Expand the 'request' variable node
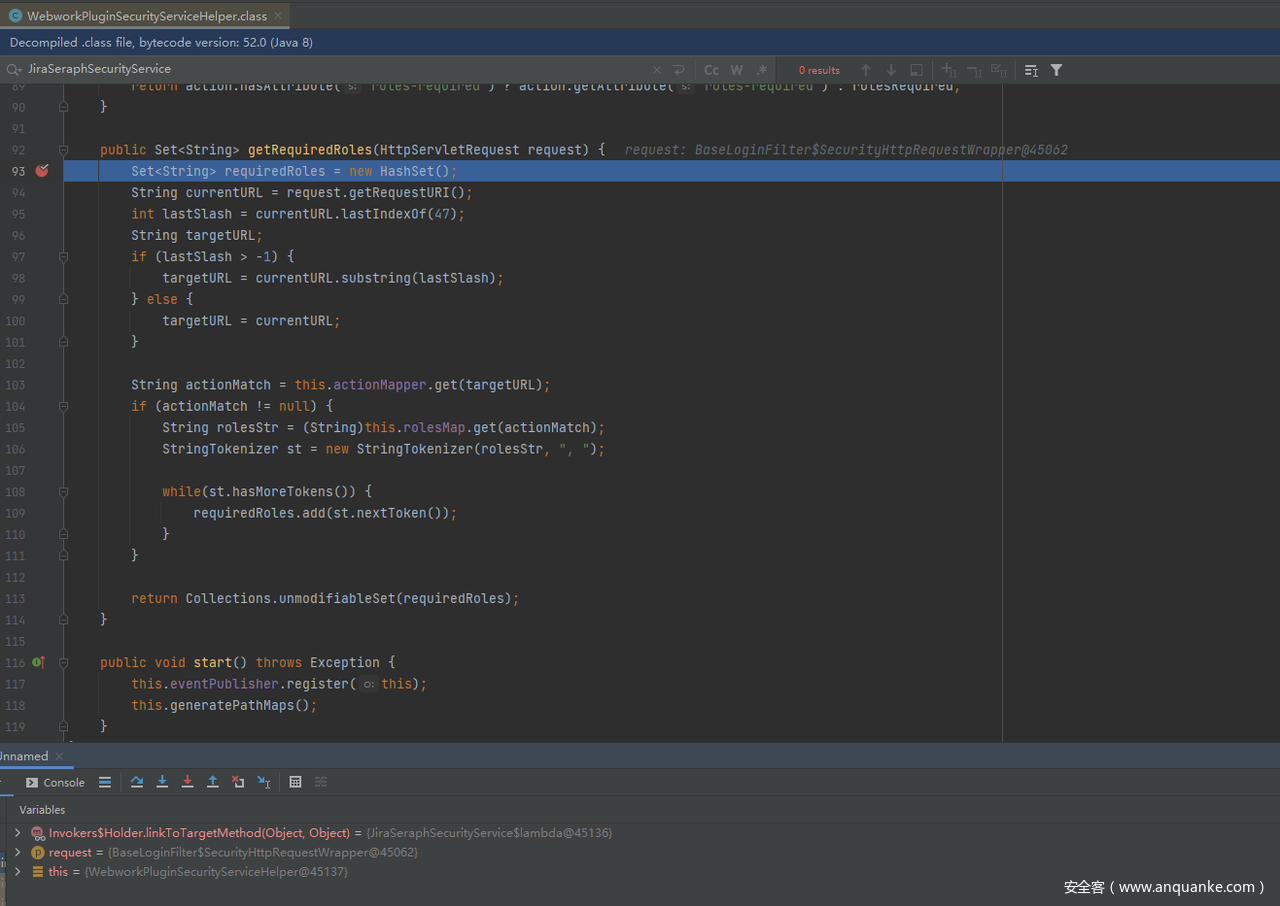This screenshot has width=1280, height=906. (17, 852)
